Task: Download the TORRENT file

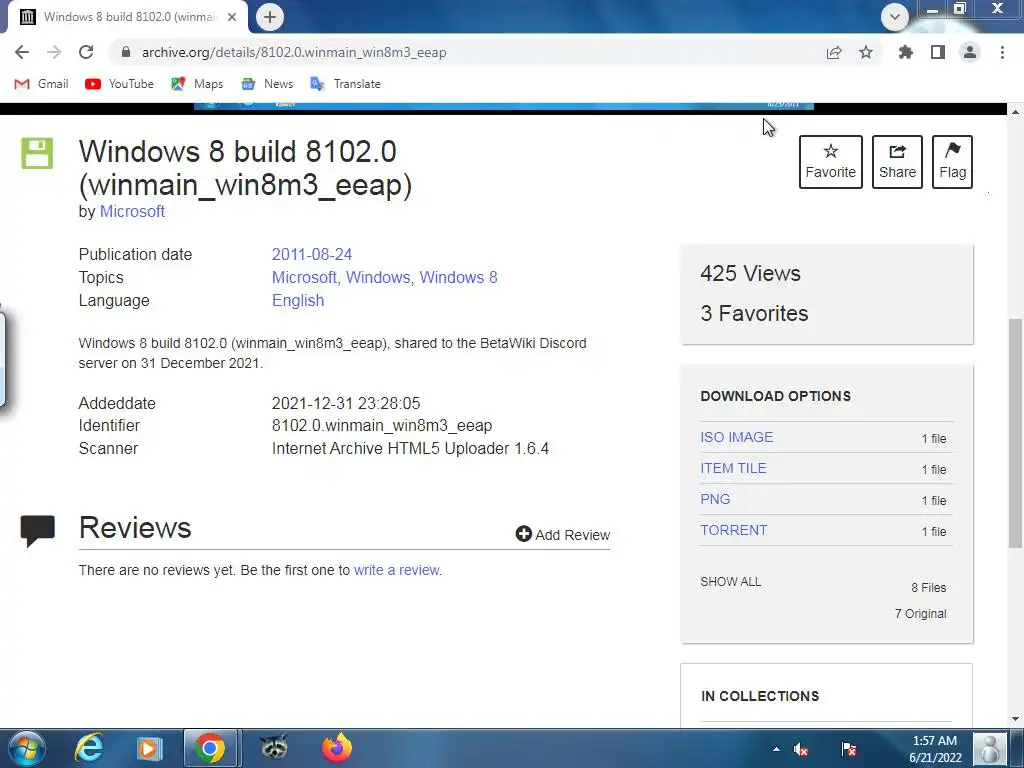Action: tap(733, 530)
